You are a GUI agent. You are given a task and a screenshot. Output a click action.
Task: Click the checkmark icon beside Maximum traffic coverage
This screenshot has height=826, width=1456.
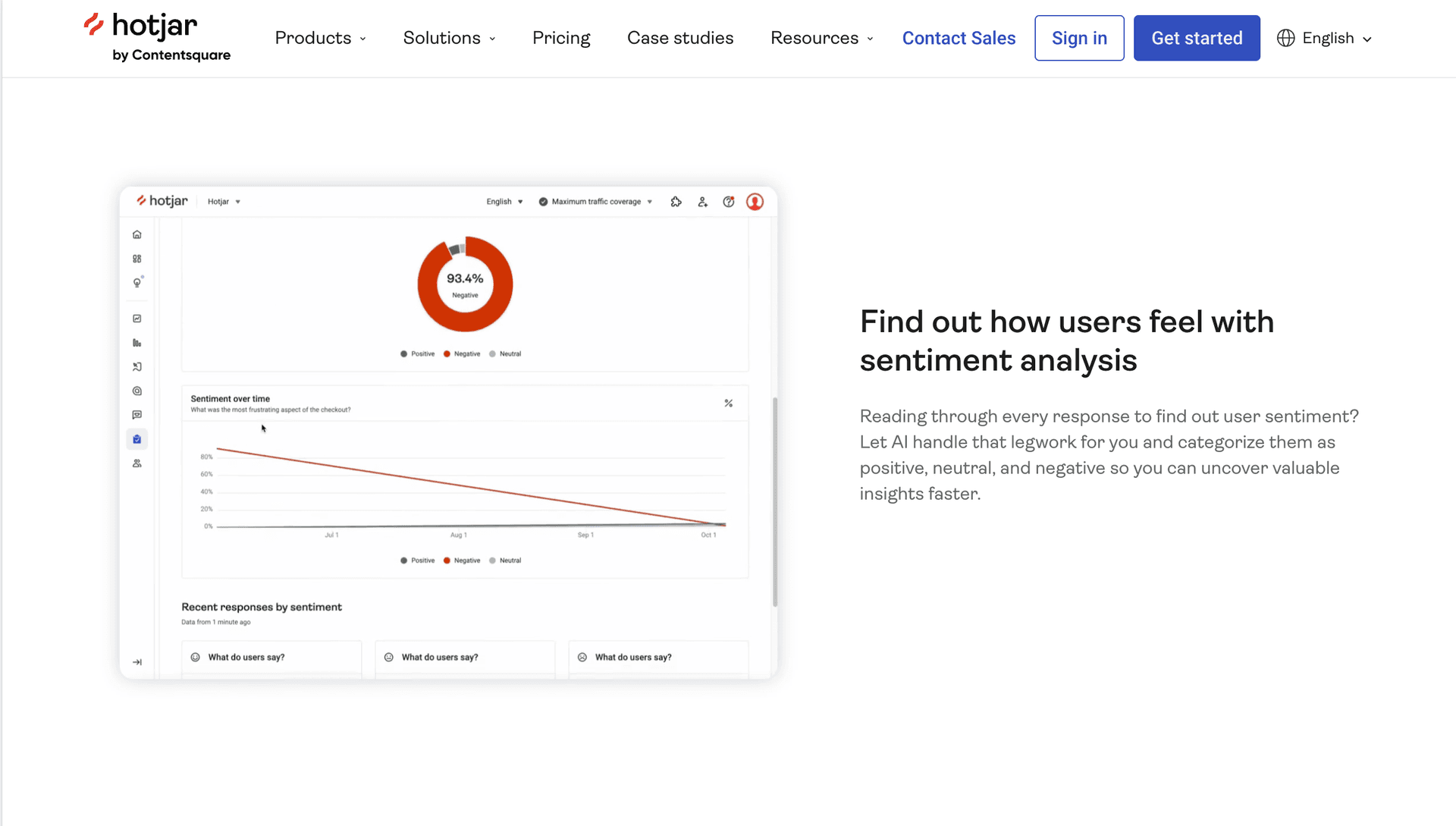click(x=543, y=202)
